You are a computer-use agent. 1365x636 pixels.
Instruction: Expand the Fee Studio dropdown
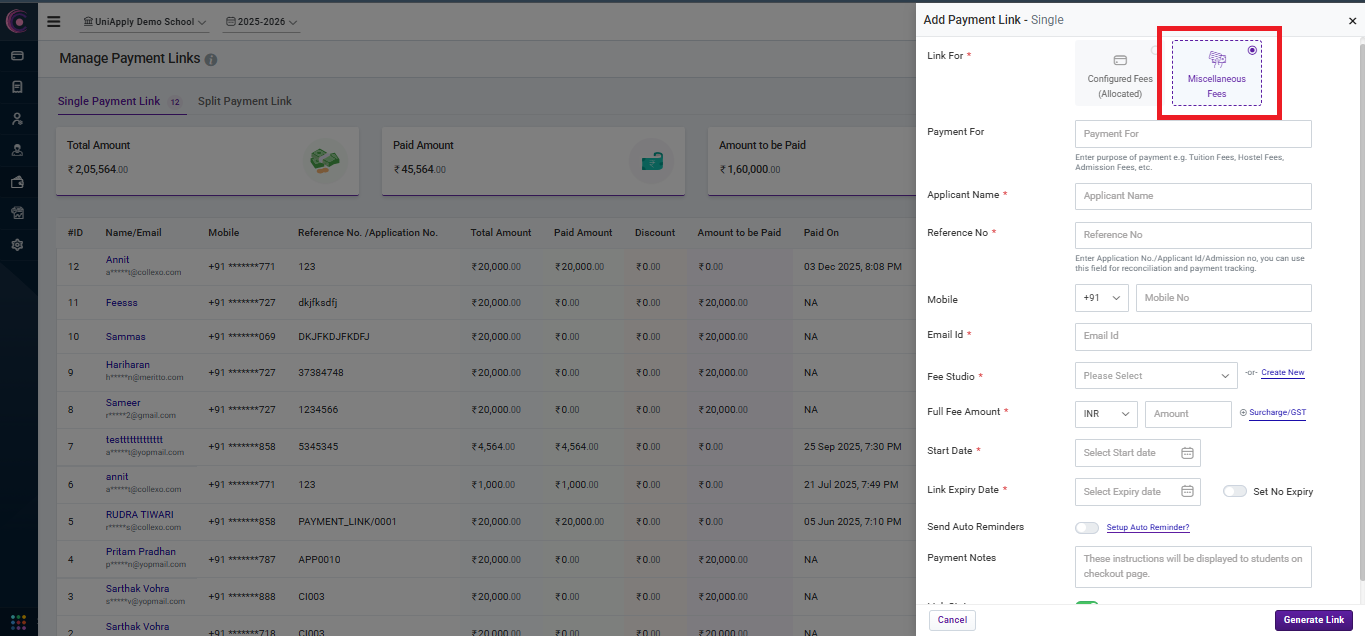[1155, 376]
